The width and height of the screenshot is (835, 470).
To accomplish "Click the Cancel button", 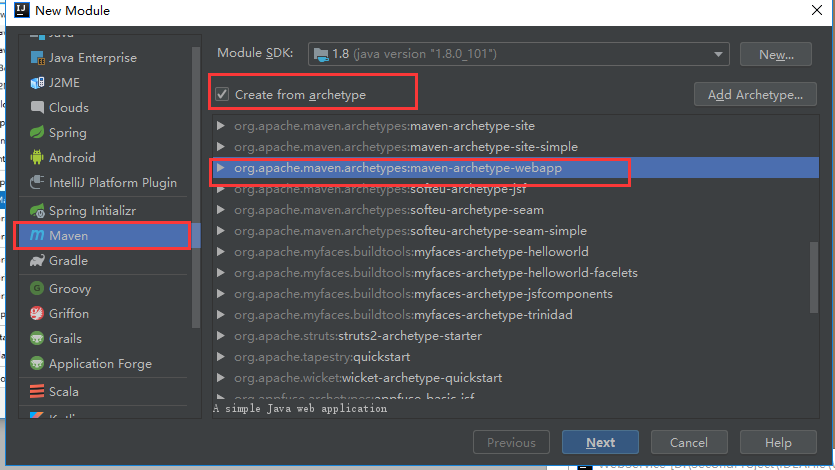I will (x=689, y=442).
